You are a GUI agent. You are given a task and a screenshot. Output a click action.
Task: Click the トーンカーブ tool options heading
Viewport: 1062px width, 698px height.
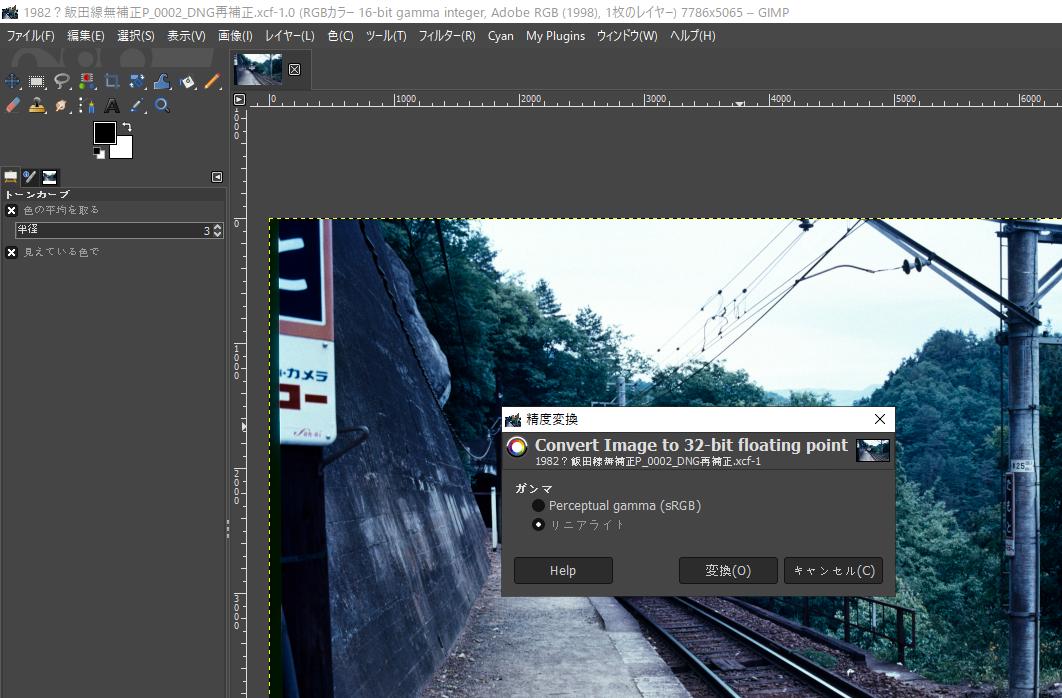point(37,194)
